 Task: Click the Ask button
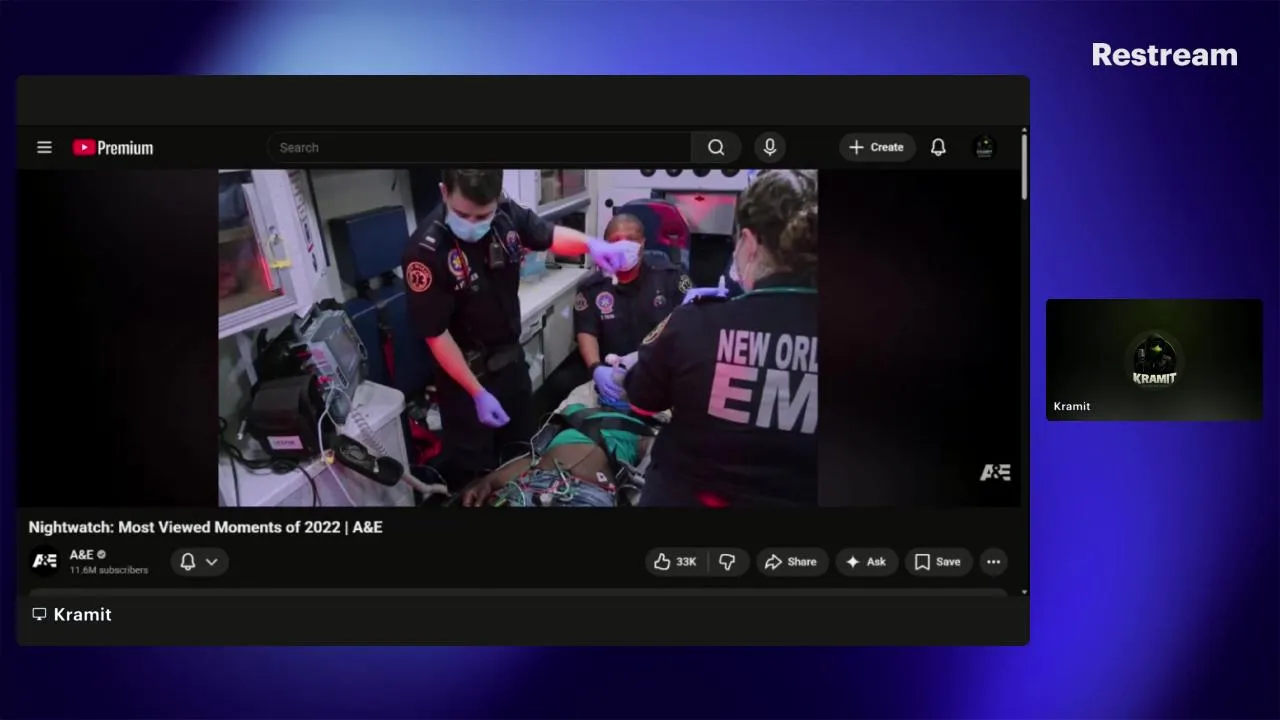click(866, 562)
